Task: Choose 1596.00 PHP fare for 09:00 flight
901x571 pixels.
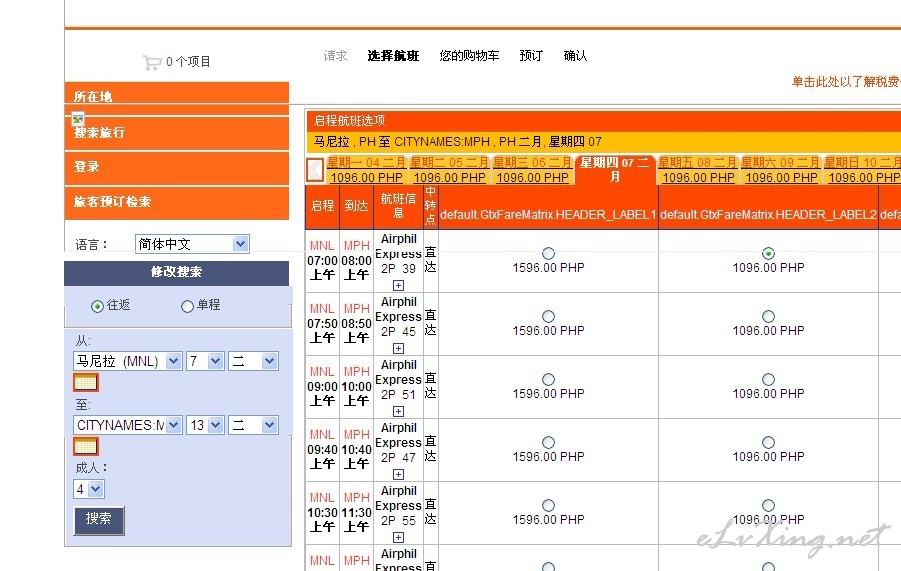Action: [548, 380]
